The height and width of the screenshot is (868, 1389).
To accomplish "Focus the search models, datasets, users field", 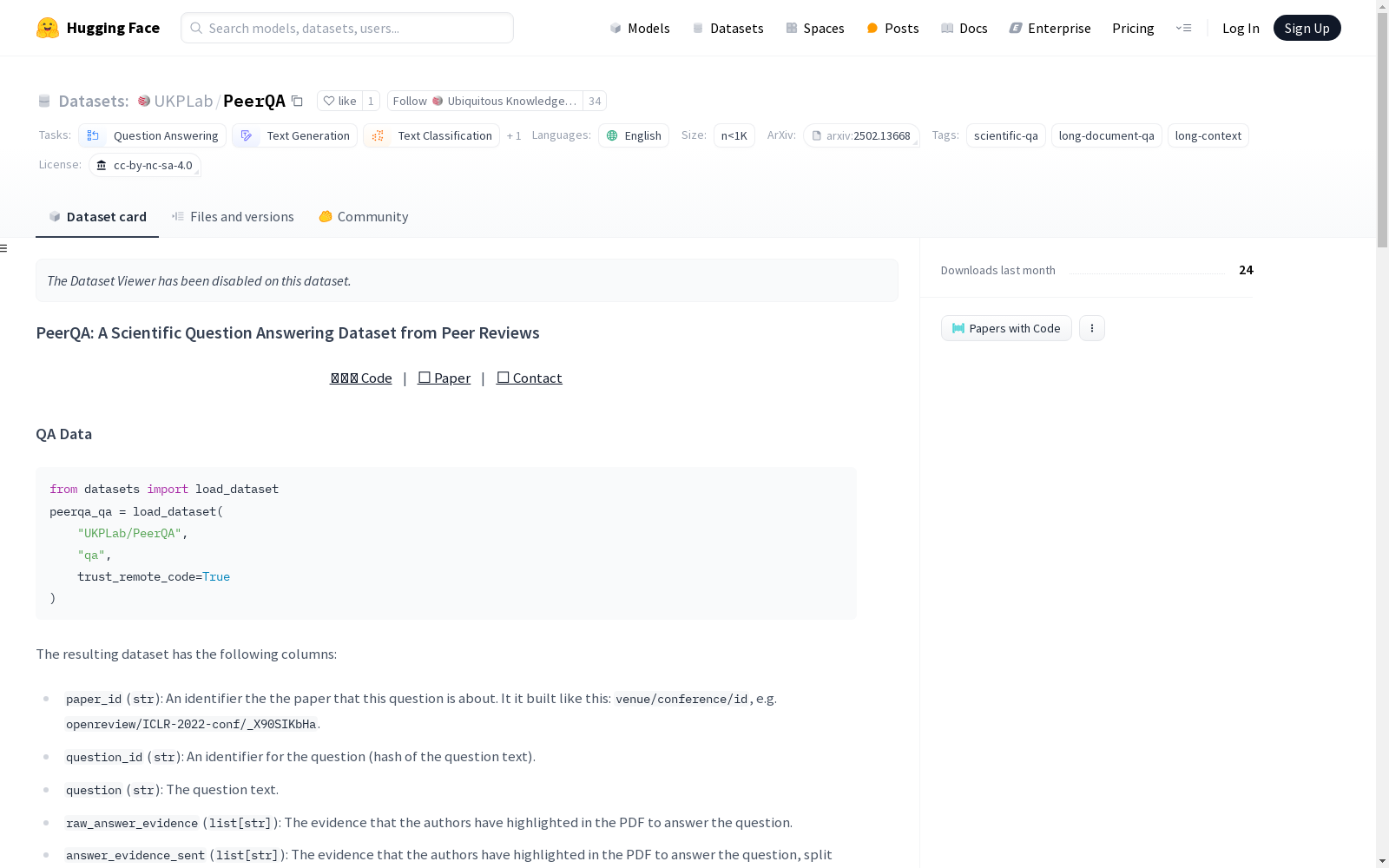I will click(347, 28).
